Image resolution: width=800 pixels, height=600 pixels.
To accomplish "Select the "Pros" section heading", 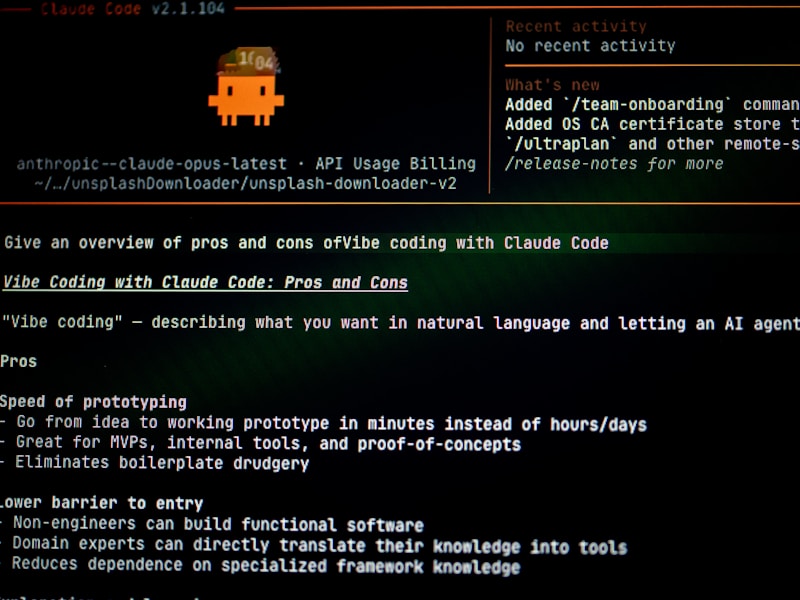I will click(18, 362).
